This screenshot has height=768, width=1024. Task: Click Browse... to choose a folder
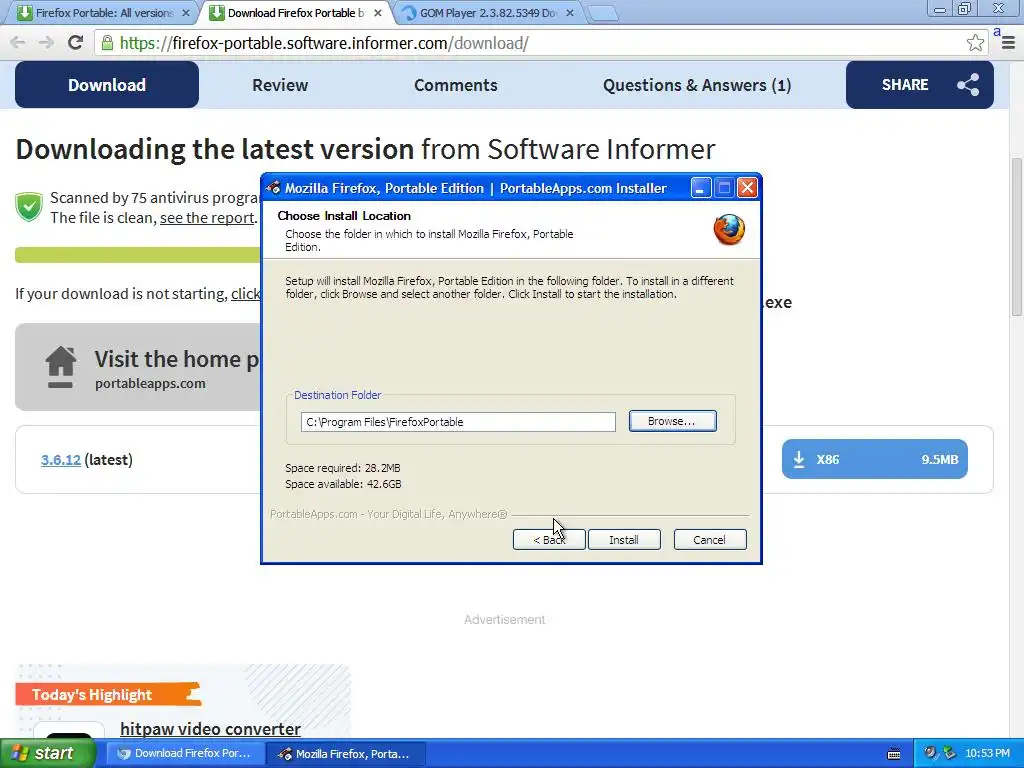(673, 421)
